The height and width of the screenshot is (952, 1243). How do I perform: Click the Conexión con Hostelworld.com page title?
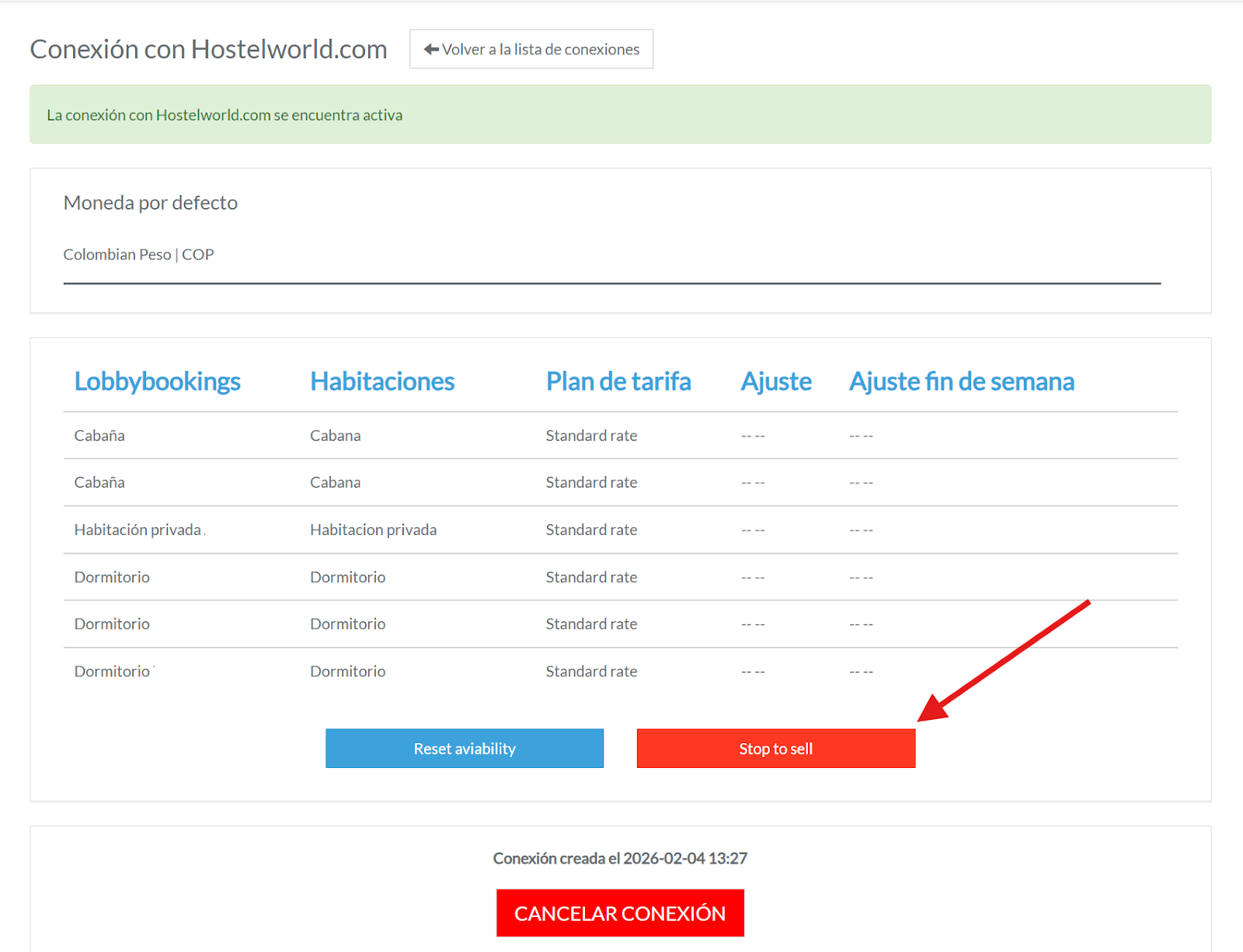208,50
